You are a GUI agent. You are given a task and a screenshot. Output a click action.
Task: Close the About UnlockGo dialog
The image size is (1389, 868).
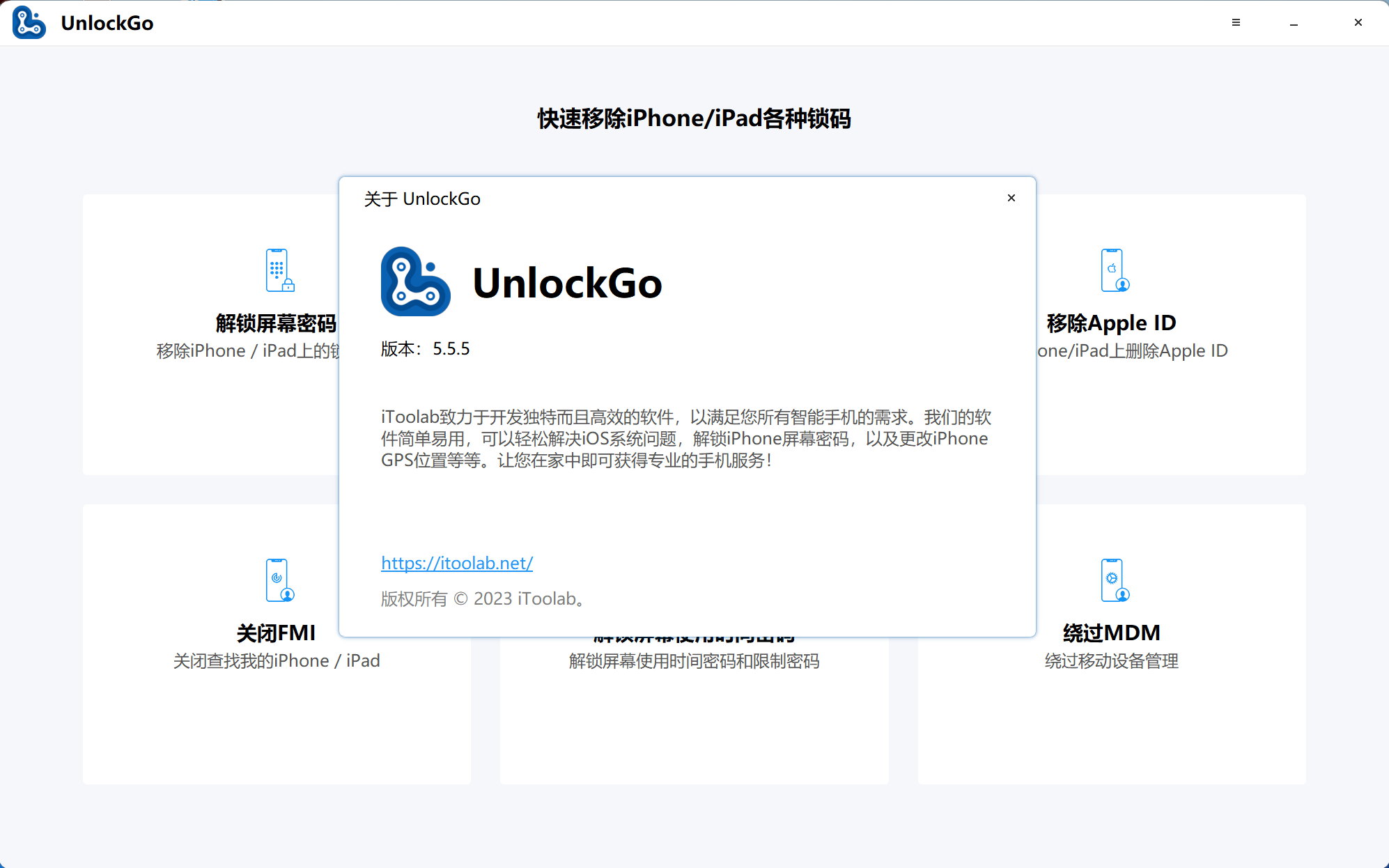coord(1011,198)
